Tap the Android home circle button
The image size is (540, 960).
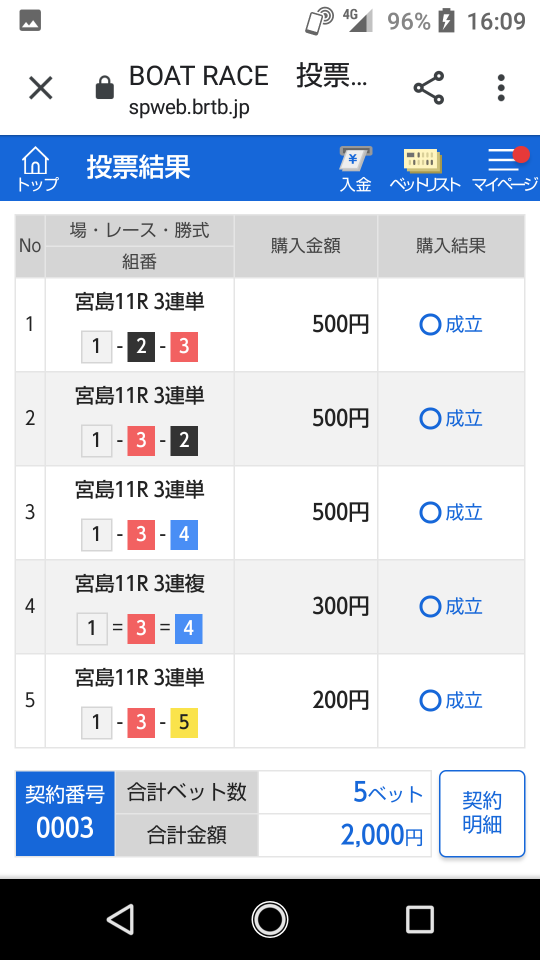tap(270, 919)
